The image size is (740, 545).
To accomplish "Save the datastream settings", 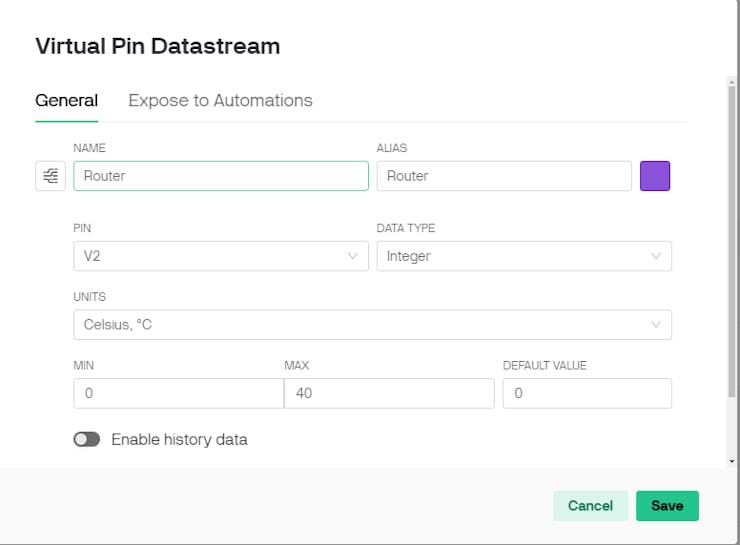I will 667,506.
